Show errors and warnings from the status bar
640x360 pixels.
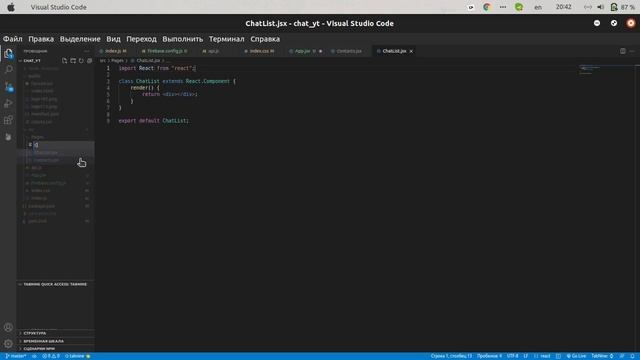tap(51, 356)
